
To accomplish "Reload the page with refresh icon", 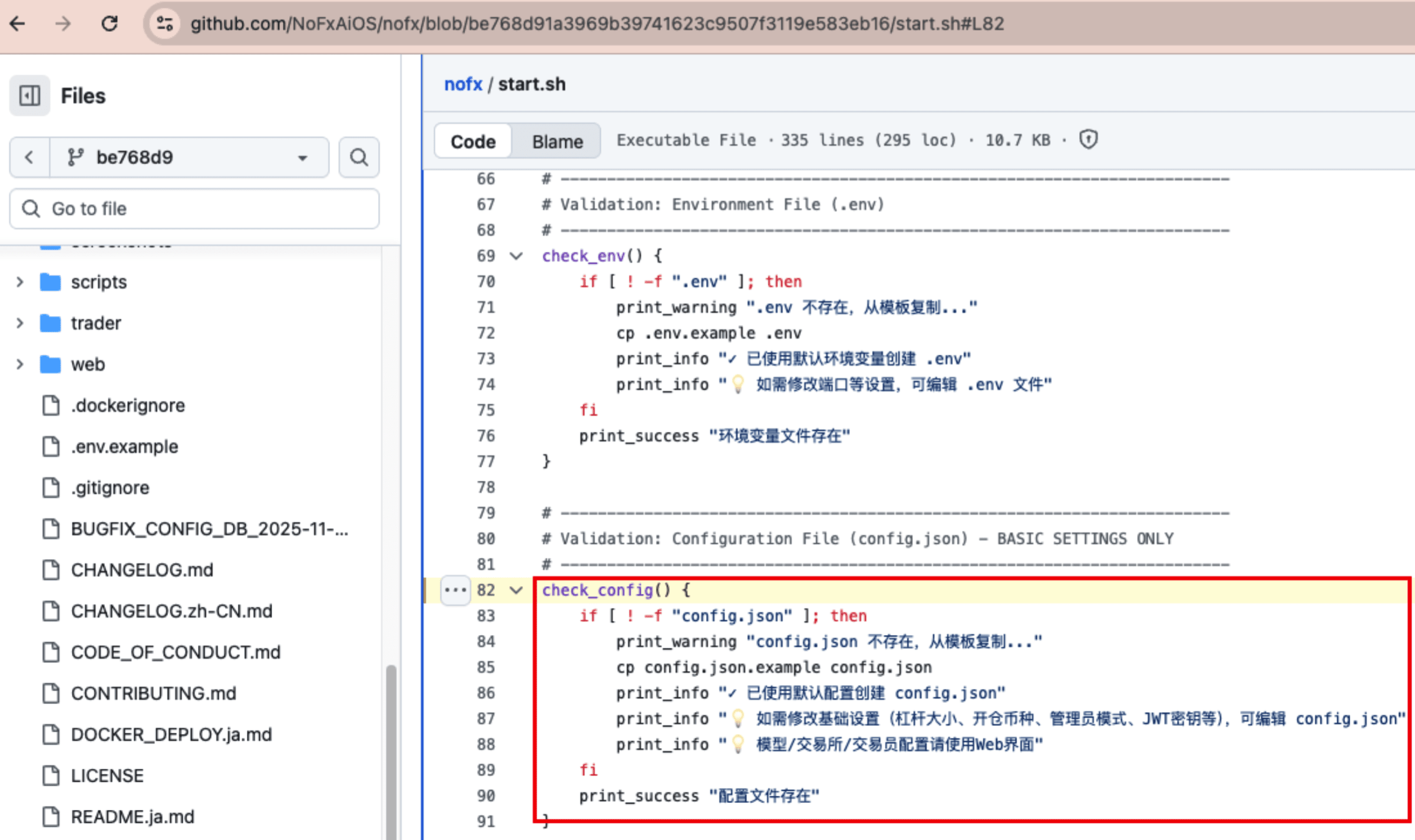I will (110, 24).
